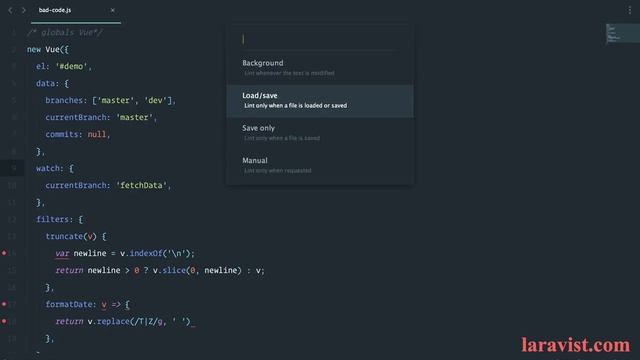Close the bad-code.js tab
Image resolution: width=640 pixels, height=360 pixels.
(113, 10)
